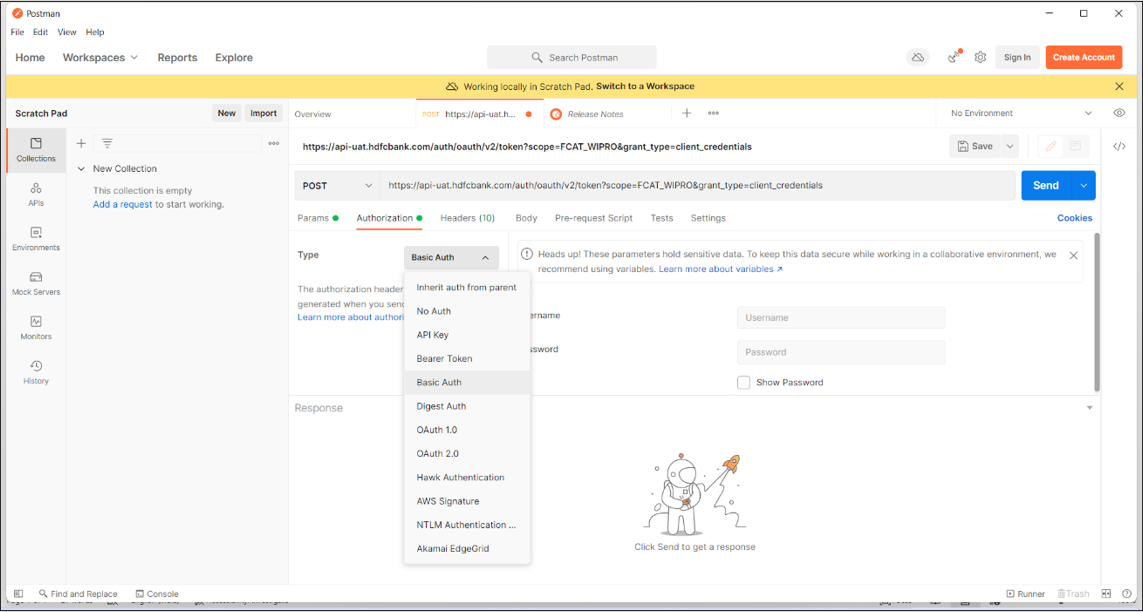This screenshot has height=612, width=1143.
Task: Open the Mock Servers section
Action: 36,283
